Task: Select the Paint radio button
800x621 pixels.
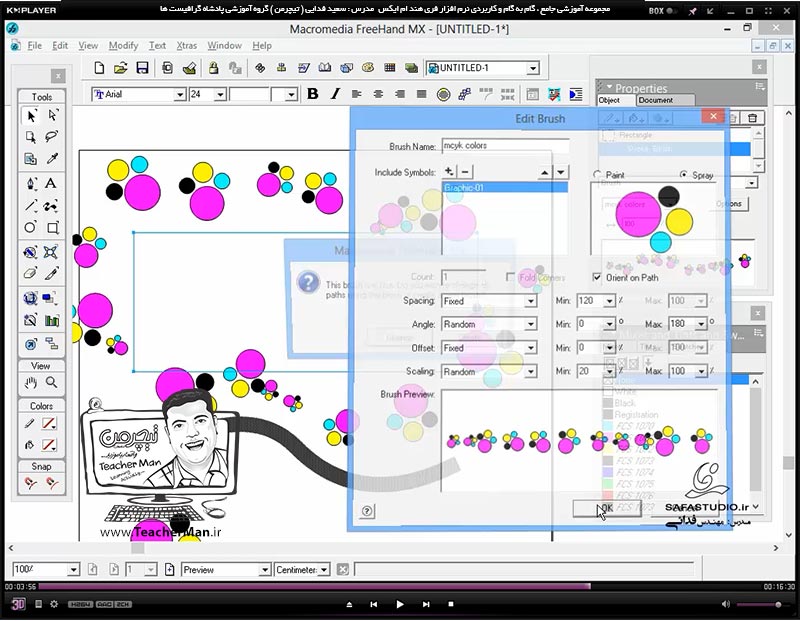Action: (597, 175)
